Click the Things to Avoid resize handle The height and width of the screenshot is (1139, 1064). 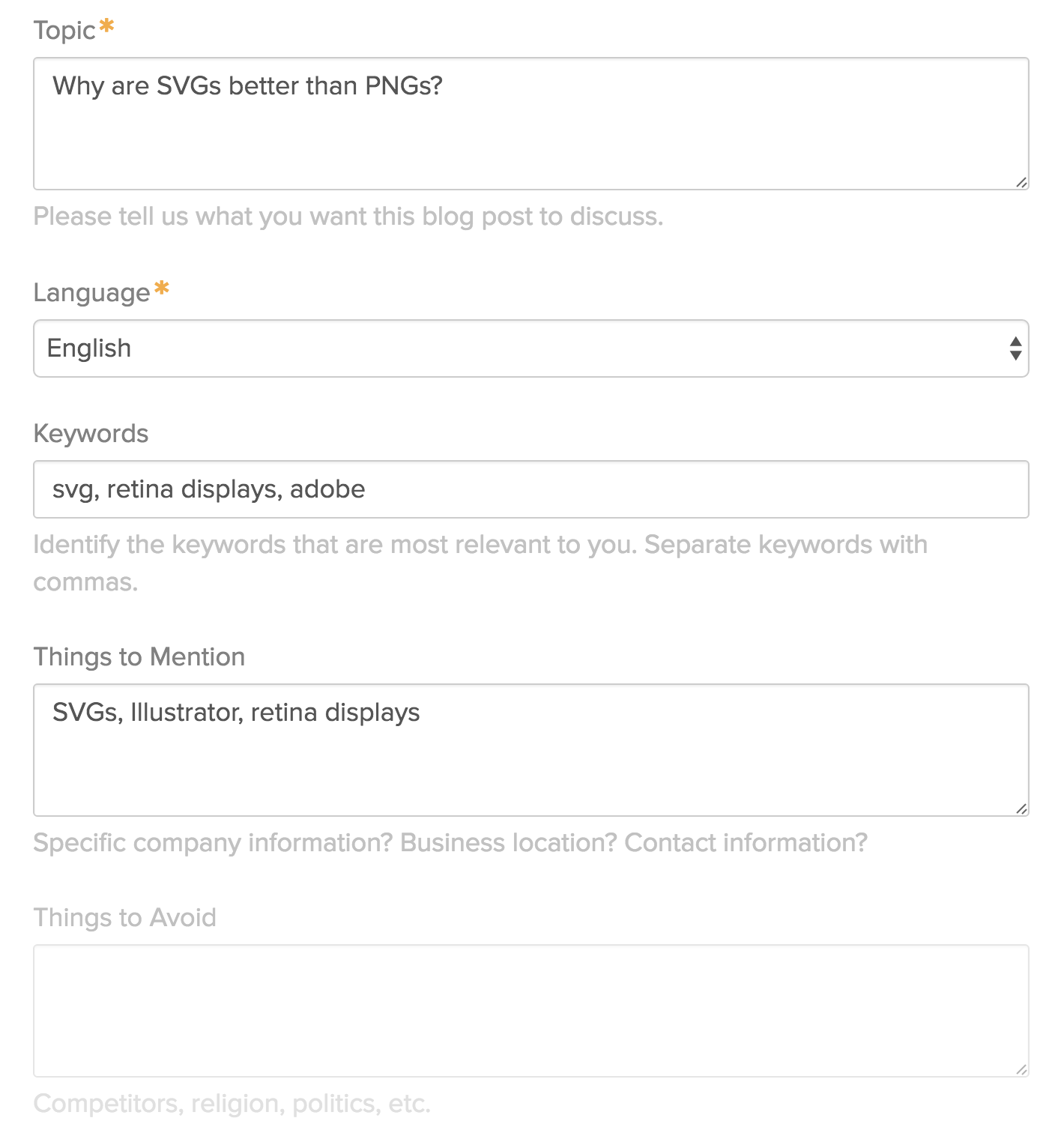1021,1069
